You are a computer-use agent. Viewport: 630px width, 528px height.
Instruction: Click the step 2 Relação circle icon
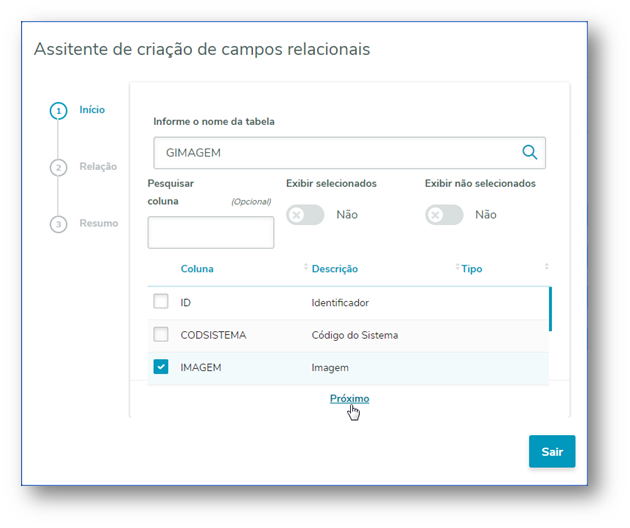[x=59, y=167]
